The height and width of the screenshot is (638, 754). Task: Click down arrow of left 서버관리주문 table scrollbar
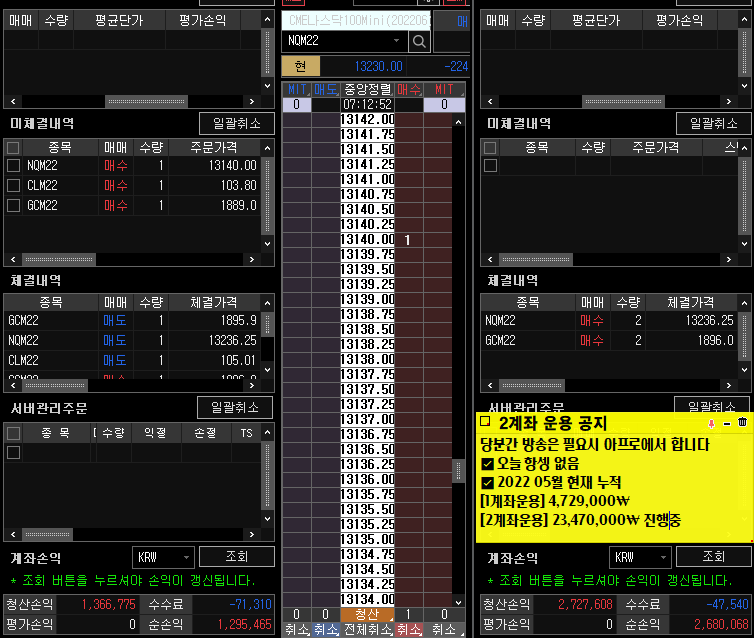tap(267, 519)
